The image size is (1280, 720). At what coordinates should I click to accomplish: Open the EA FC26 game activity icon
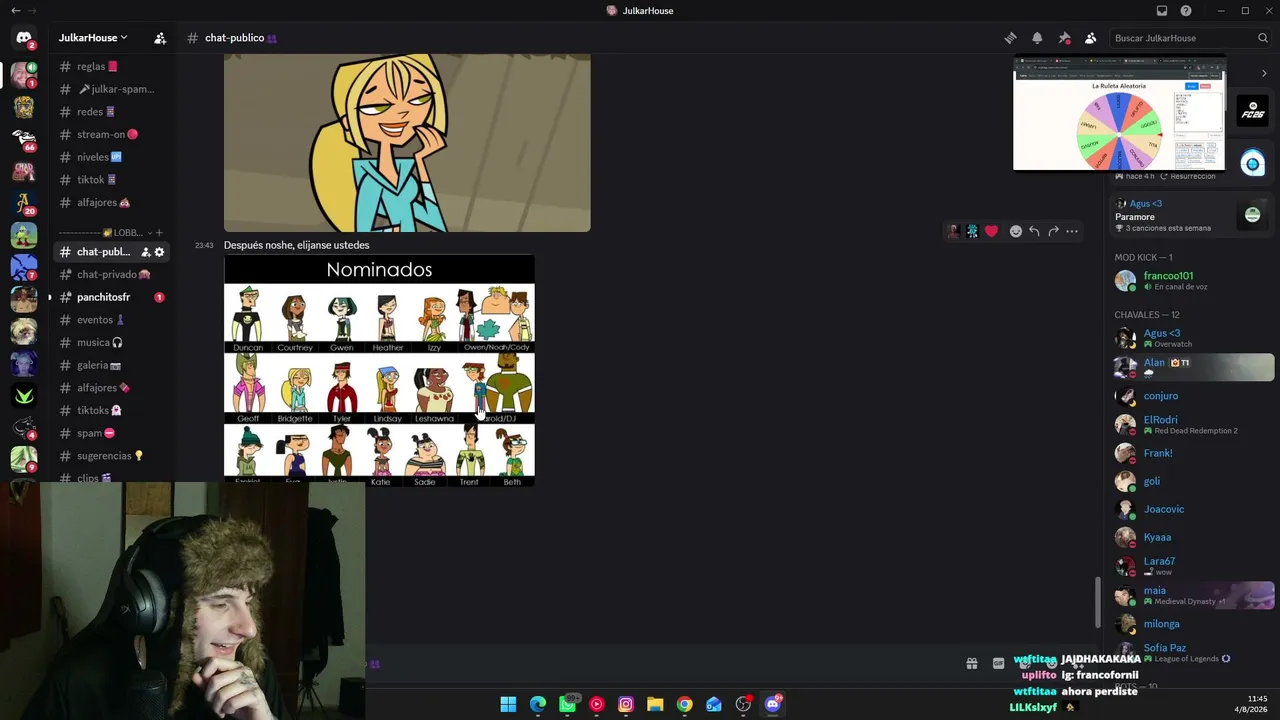(x=1252, y=110)
